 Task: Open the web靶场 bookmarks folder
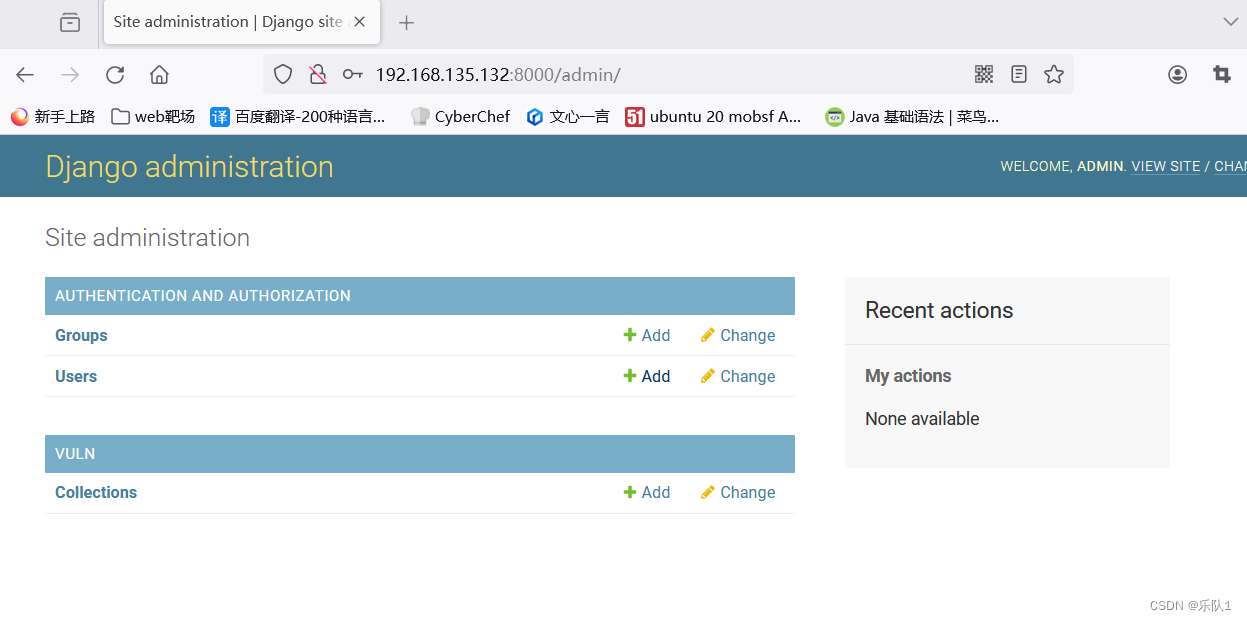pos(153,116)
